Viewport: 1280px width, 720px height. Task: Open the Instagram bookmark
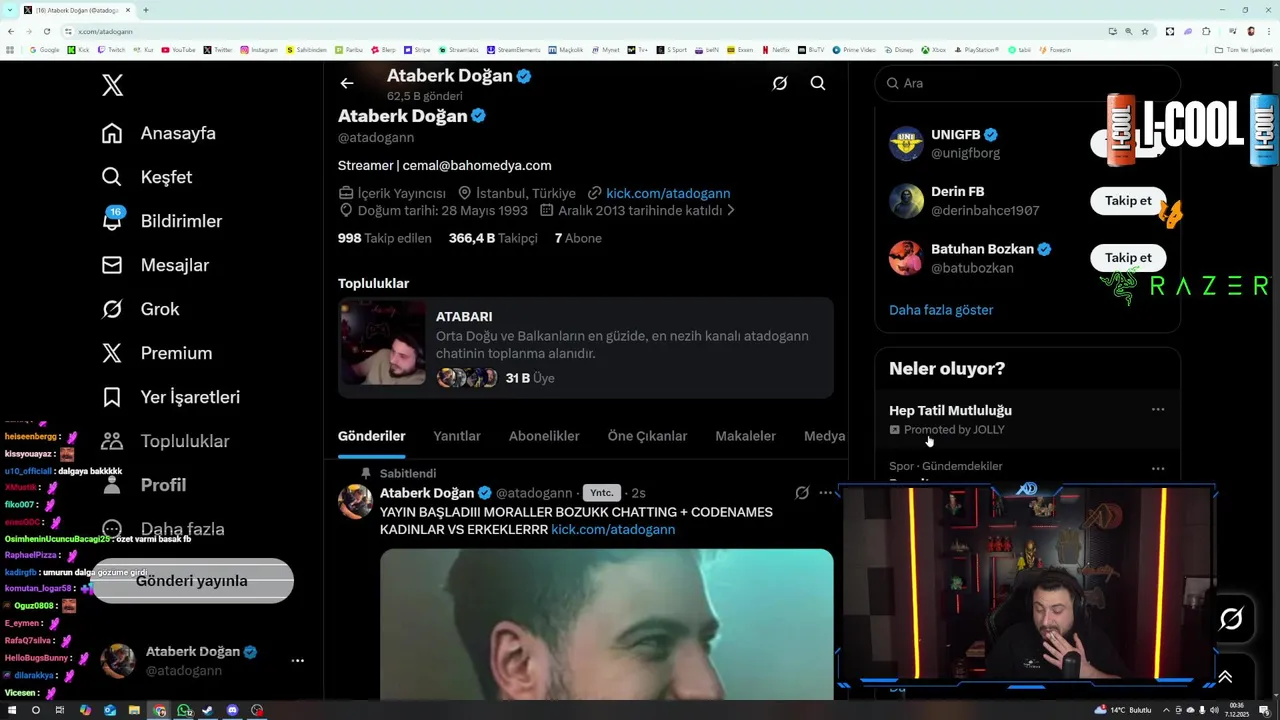point(259,50)
